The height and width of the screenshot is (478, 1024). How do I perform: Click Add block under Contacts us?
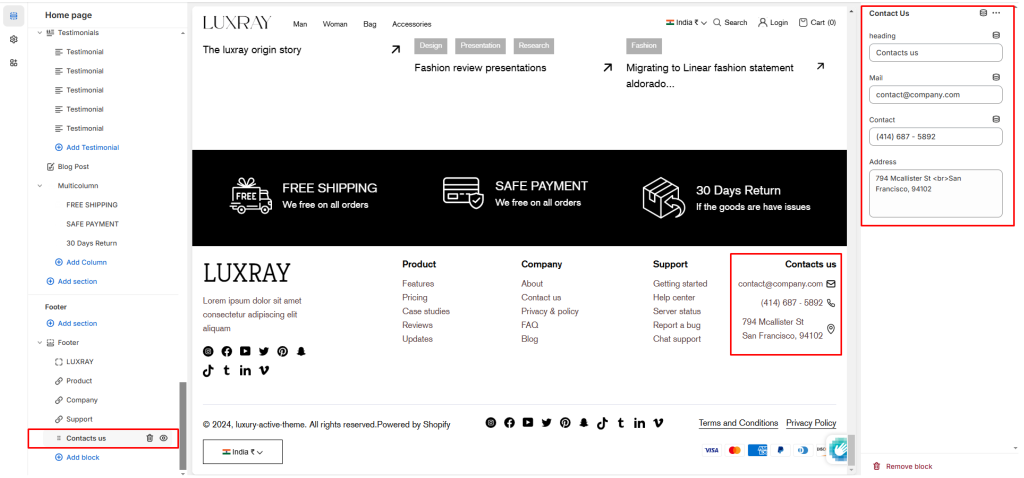click(78, 458)
